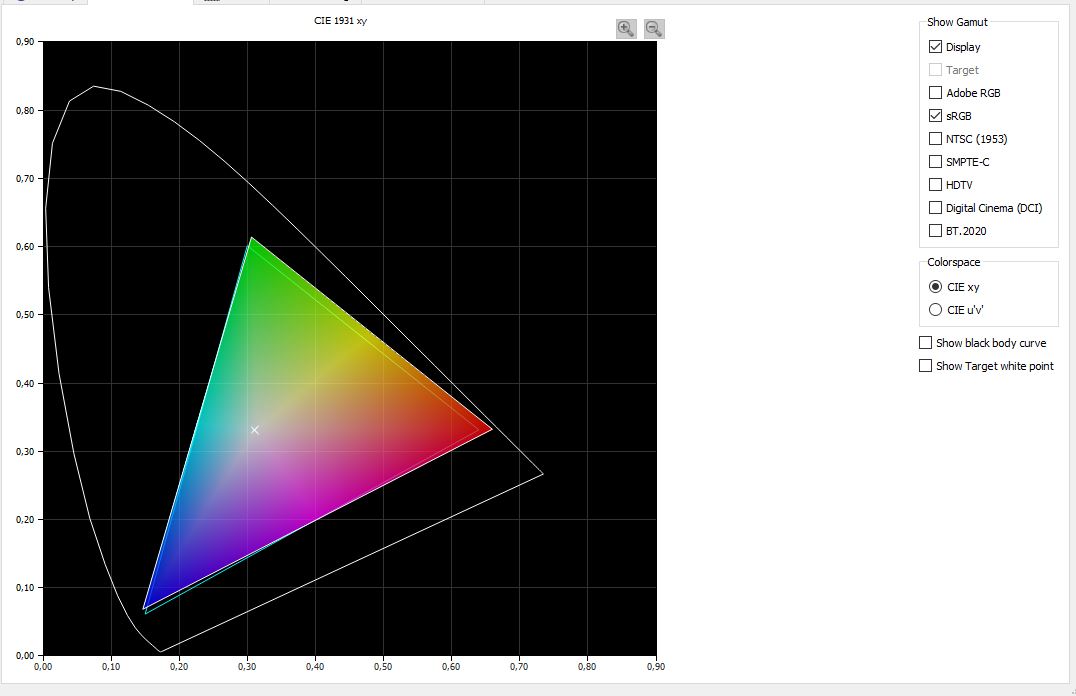This screenshot has height=696, width=1076.
Task: Click the white point X marker
Action: click(255, 430)
